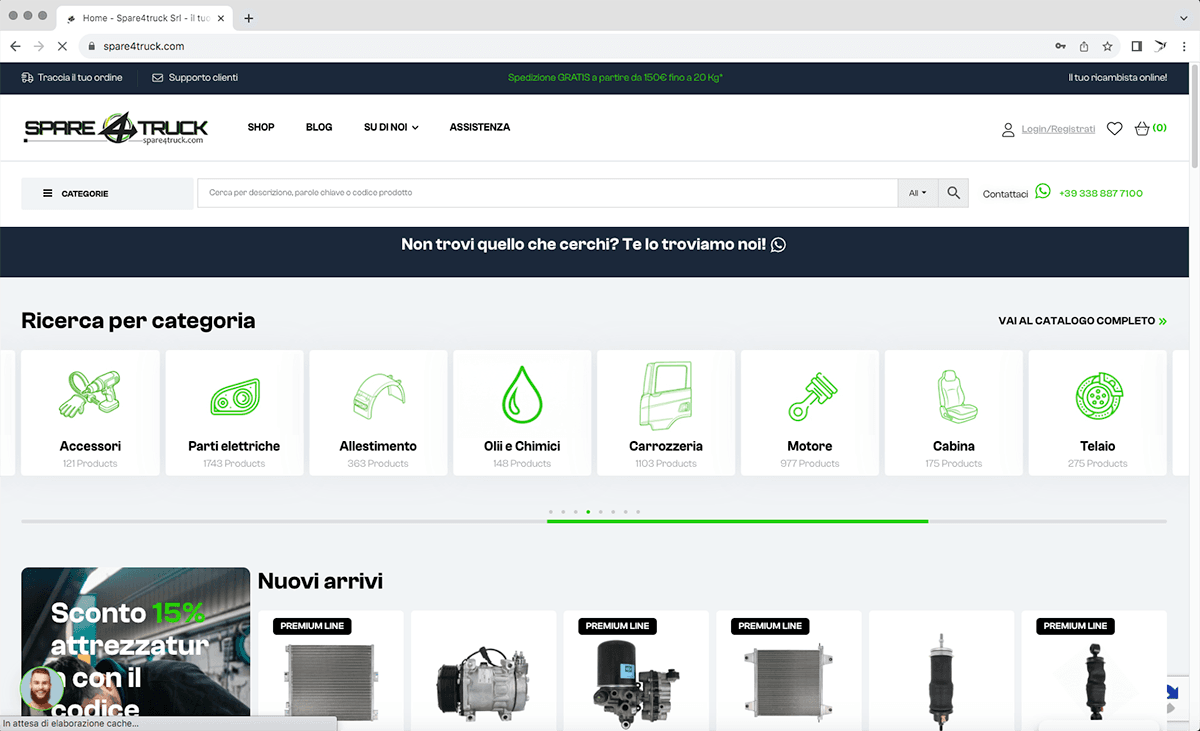
Task: Open the CATEGORIE hamburger menu
Action: pos(107,193)
